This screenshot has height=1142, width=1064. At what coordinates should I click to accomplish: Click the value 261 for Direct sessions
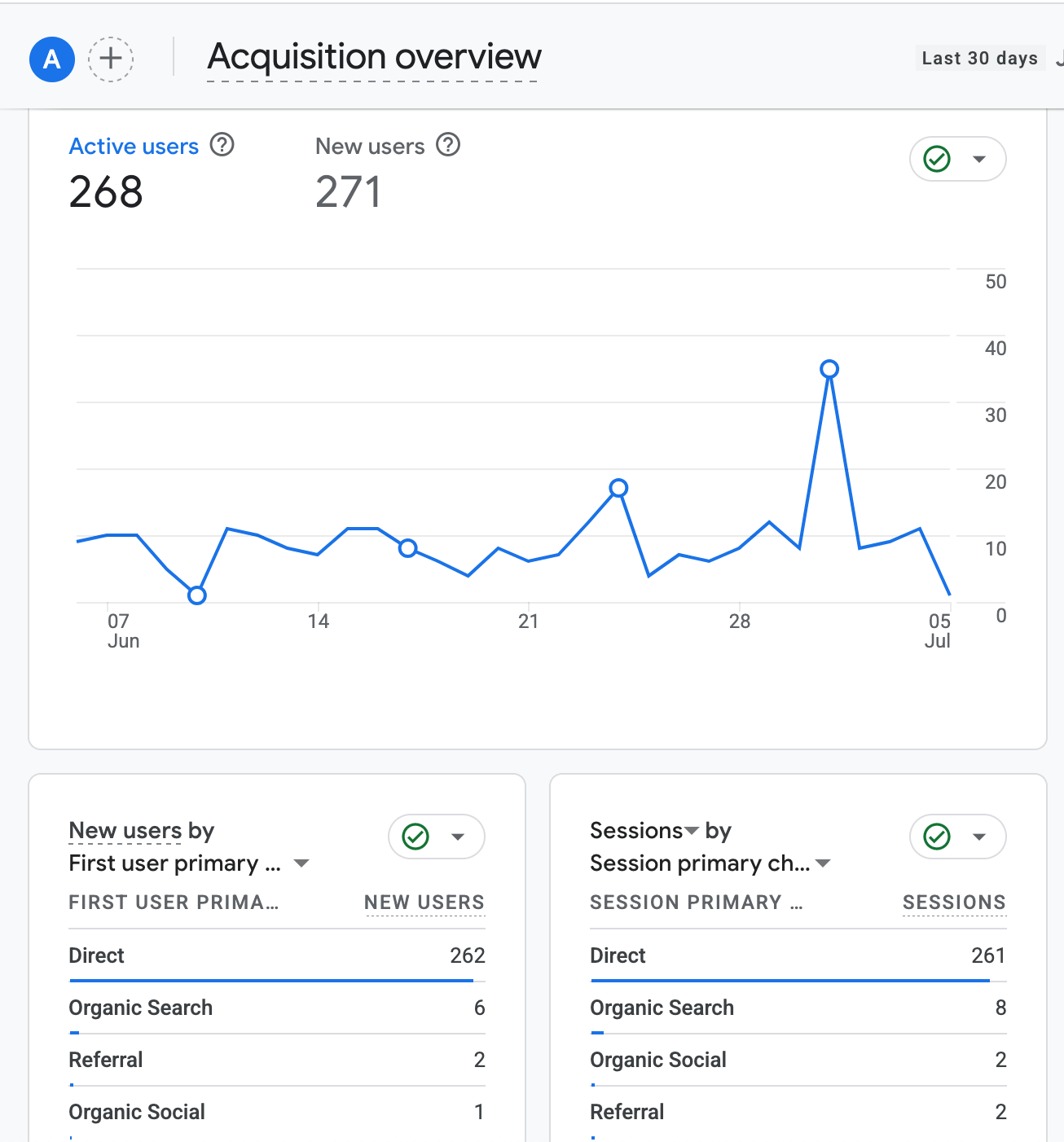point(988,955)
